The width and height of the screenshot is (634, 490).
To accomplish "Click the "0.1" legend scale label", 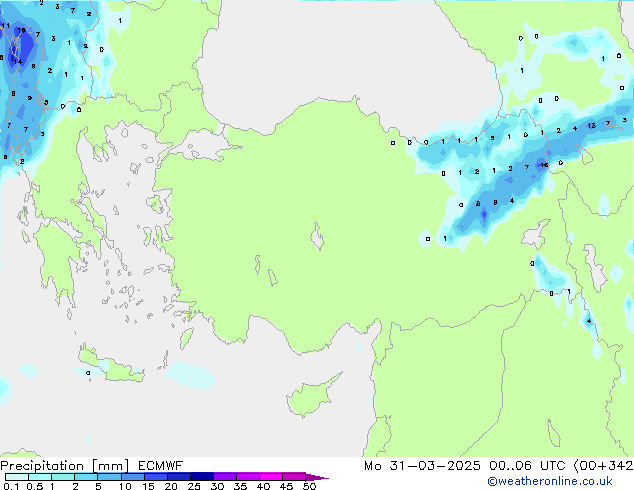I will click(x=11, y=486).
